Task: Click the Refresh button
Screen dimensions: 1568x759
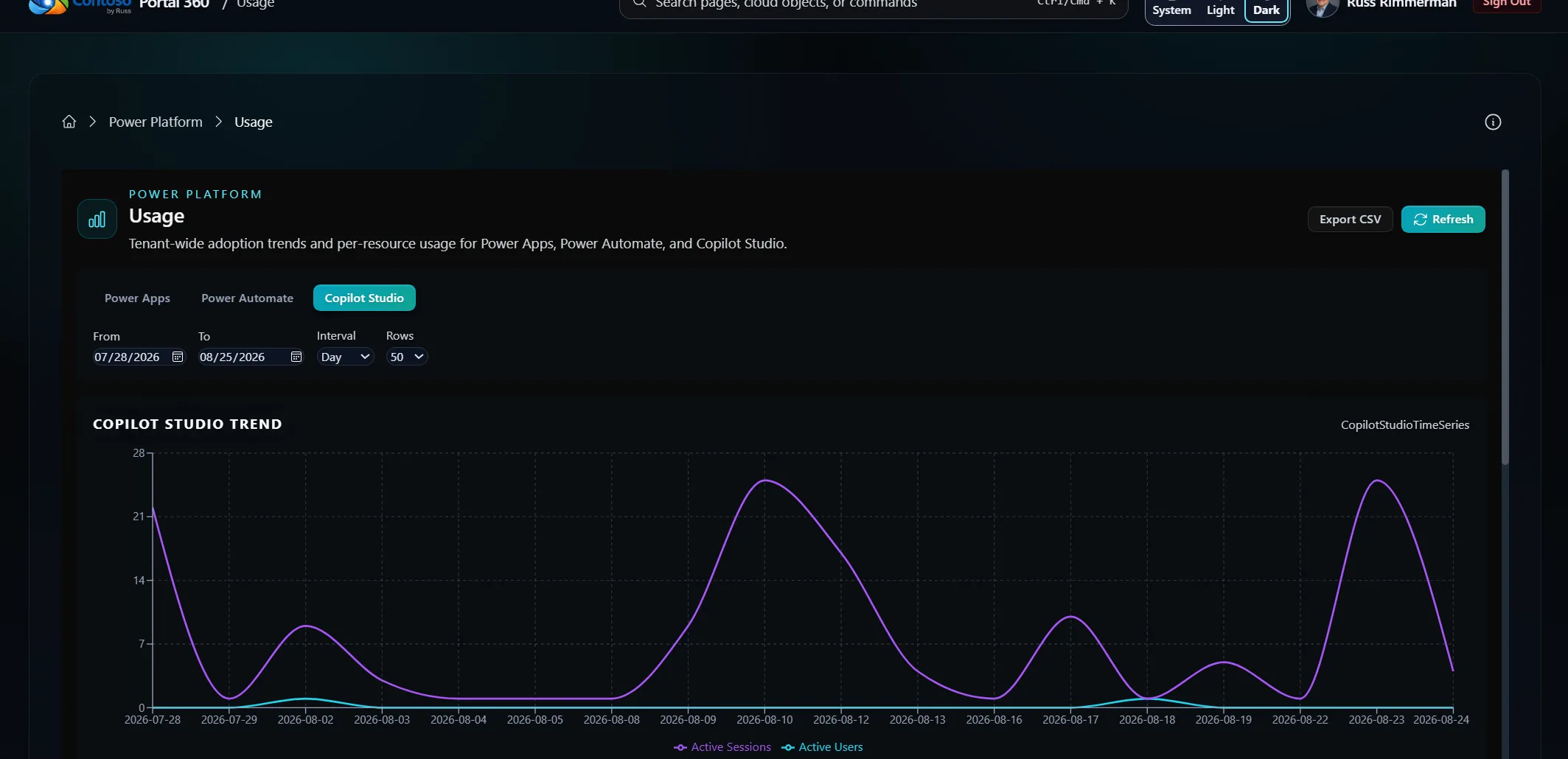Action: pos(1443,220)
